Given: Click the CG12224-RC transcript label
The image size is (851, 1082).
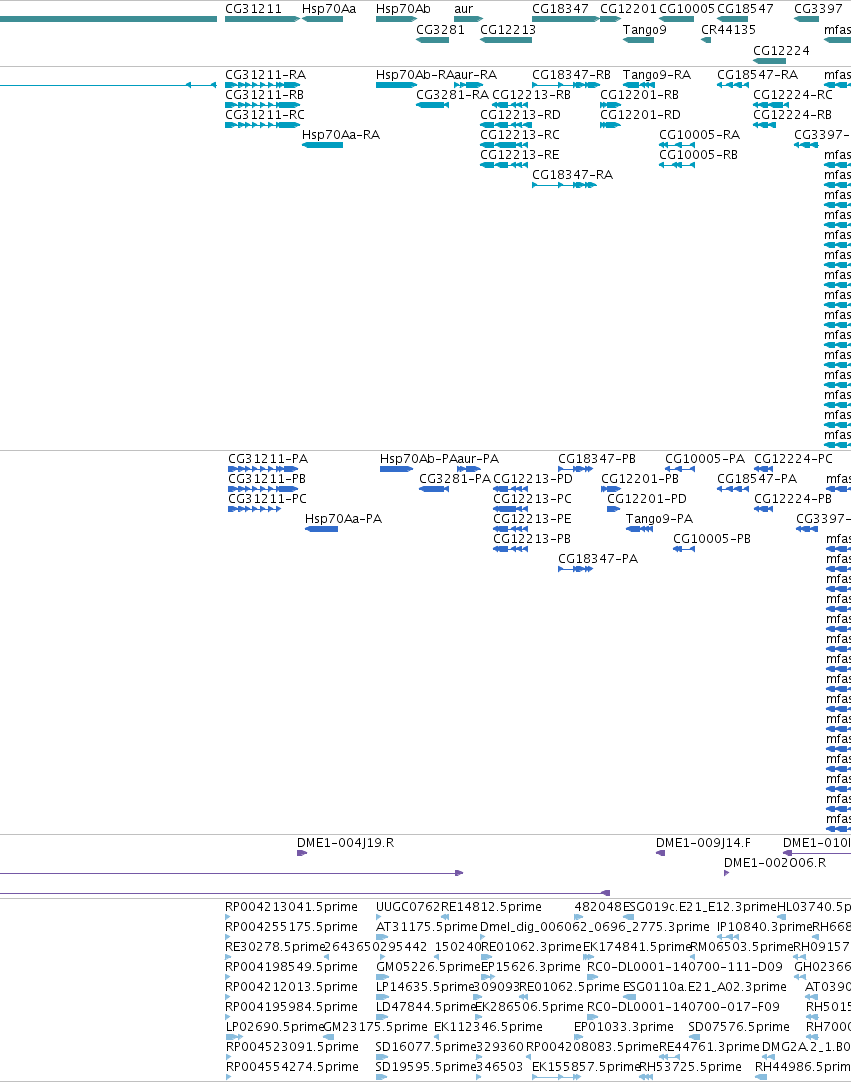Looking at the screenshot, I should click(793, 95).
